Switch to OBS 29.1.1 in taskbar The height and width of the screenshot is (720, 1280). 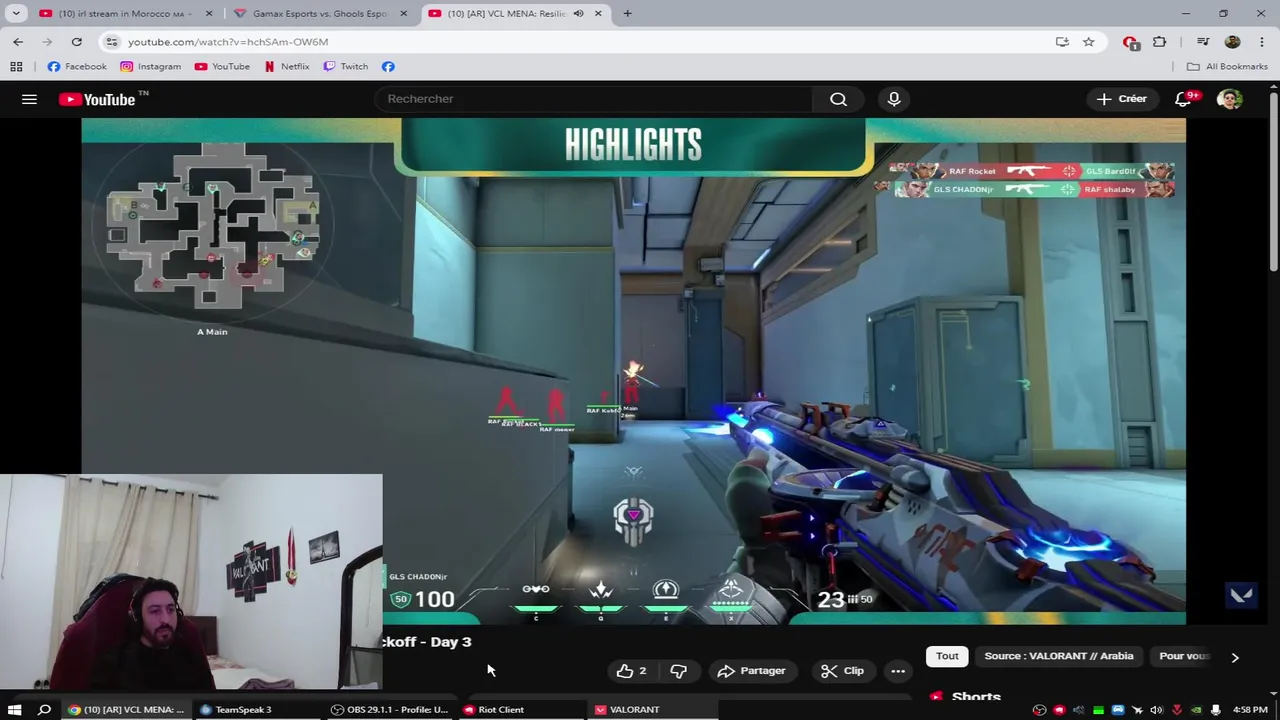click(390, 710)
